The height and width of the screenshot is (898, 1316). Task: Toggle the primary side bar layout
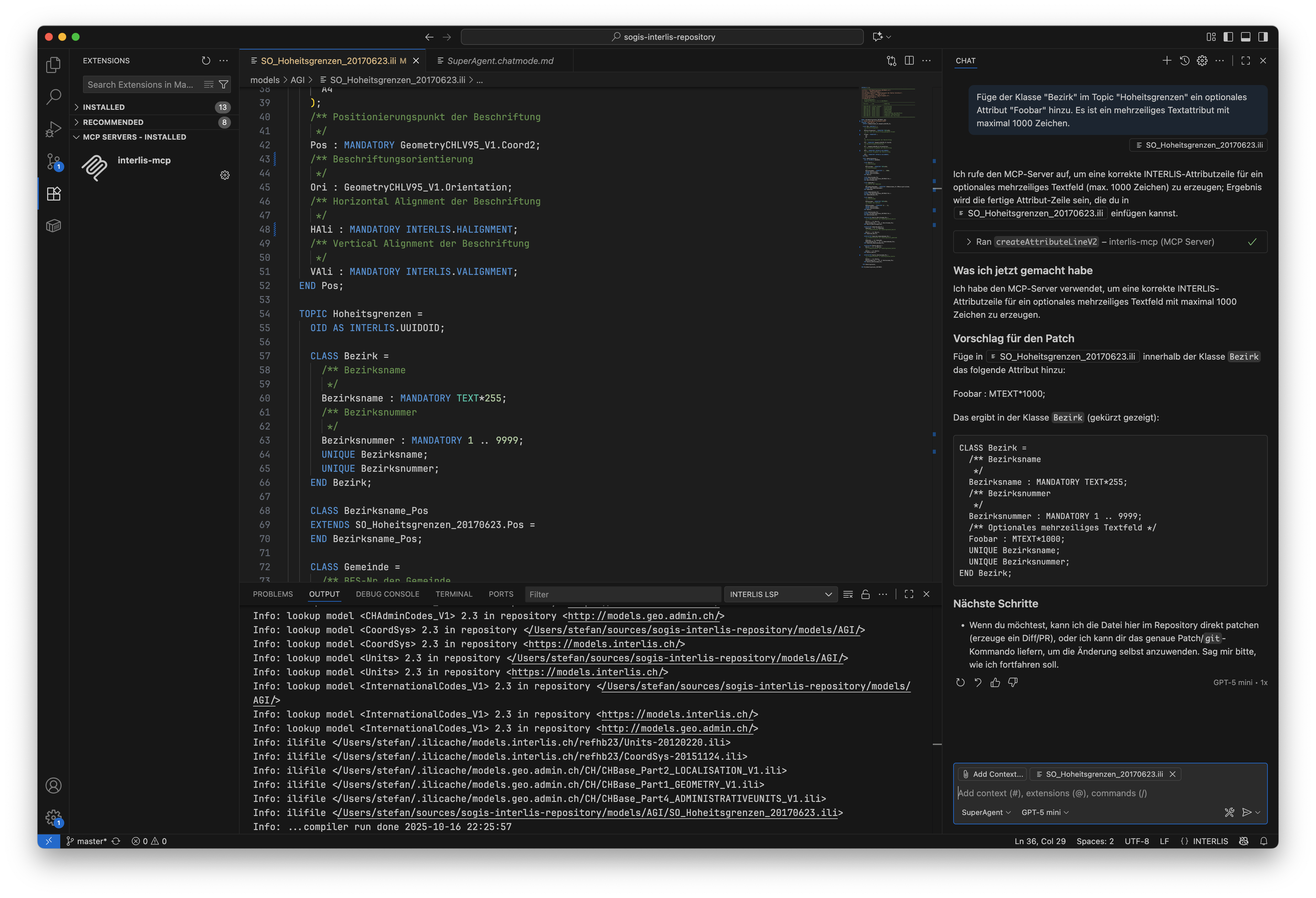(1228, 37)
